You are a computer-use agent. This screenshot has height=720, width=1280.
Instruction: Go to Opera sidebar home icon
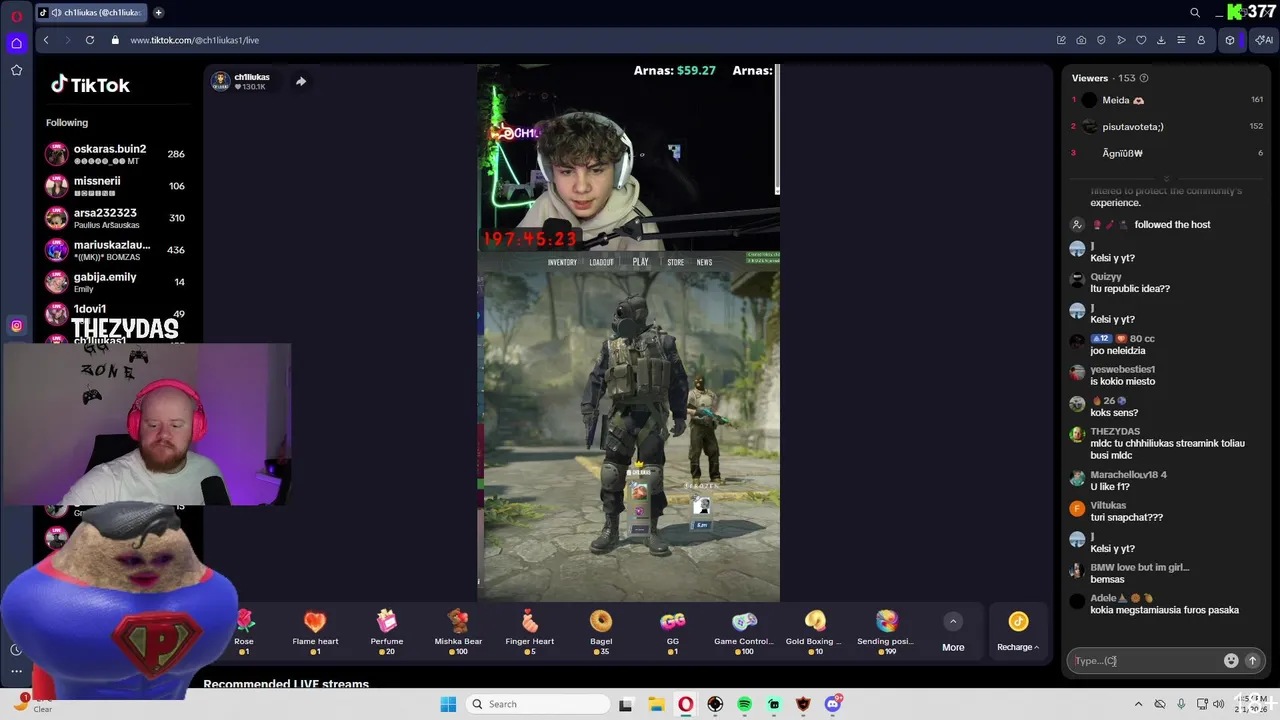tap(16, 43)
